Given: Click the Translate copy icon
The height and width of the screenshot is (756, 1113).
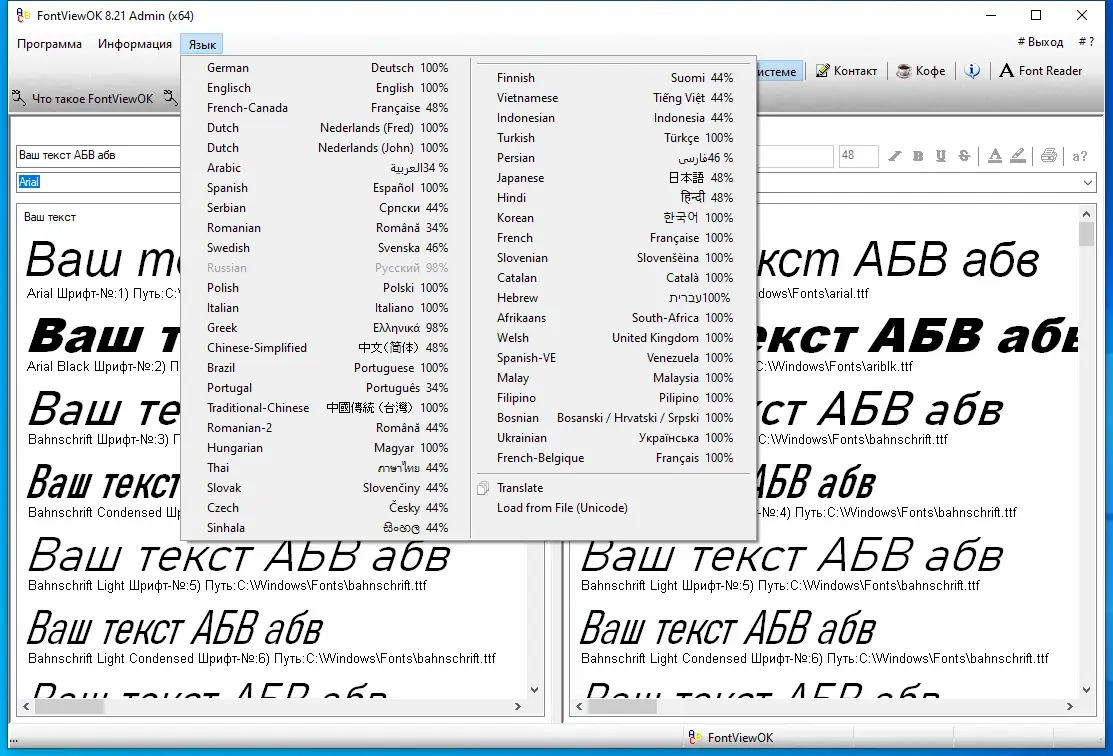Looking at the screenshot, I should tap(483, 488).
